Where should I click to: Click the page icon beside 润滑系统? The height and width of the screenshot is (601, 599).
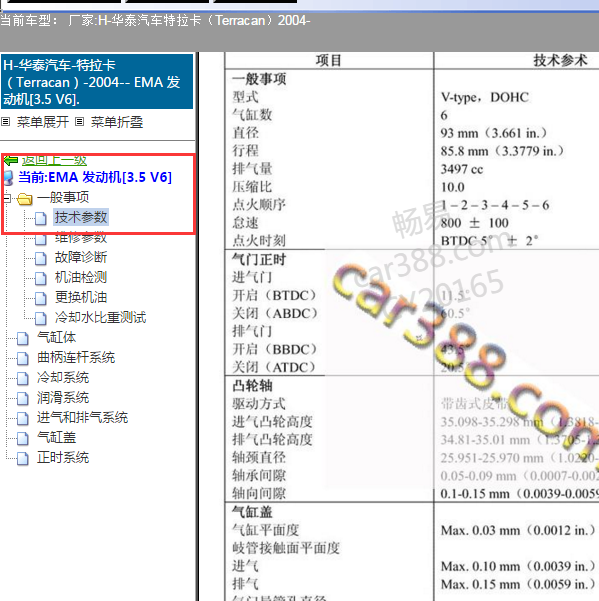[x=23, y=398]
